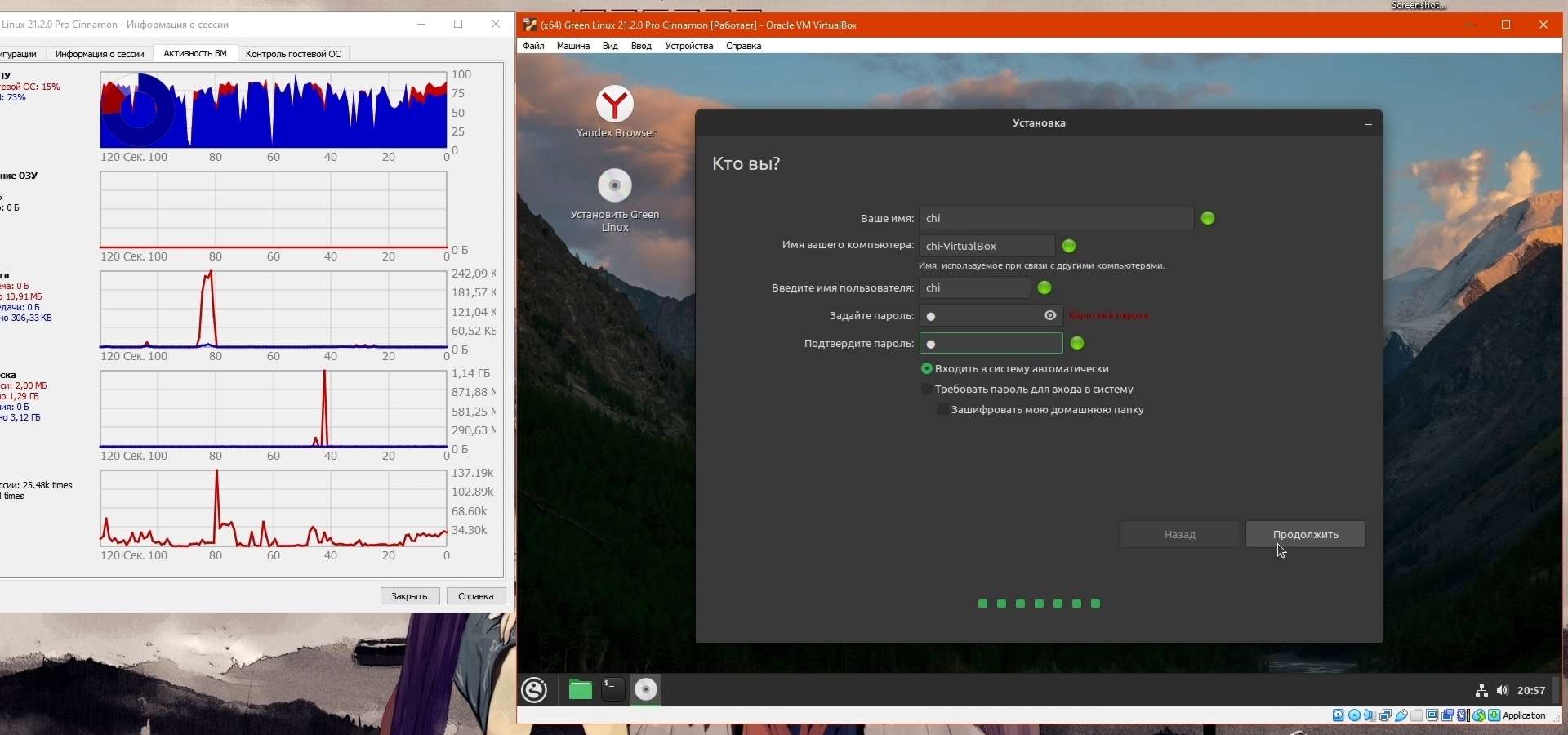Click the installer disc icon in guest taskbar
This screenshot has height=735, width=1568.
pos(646,690)
